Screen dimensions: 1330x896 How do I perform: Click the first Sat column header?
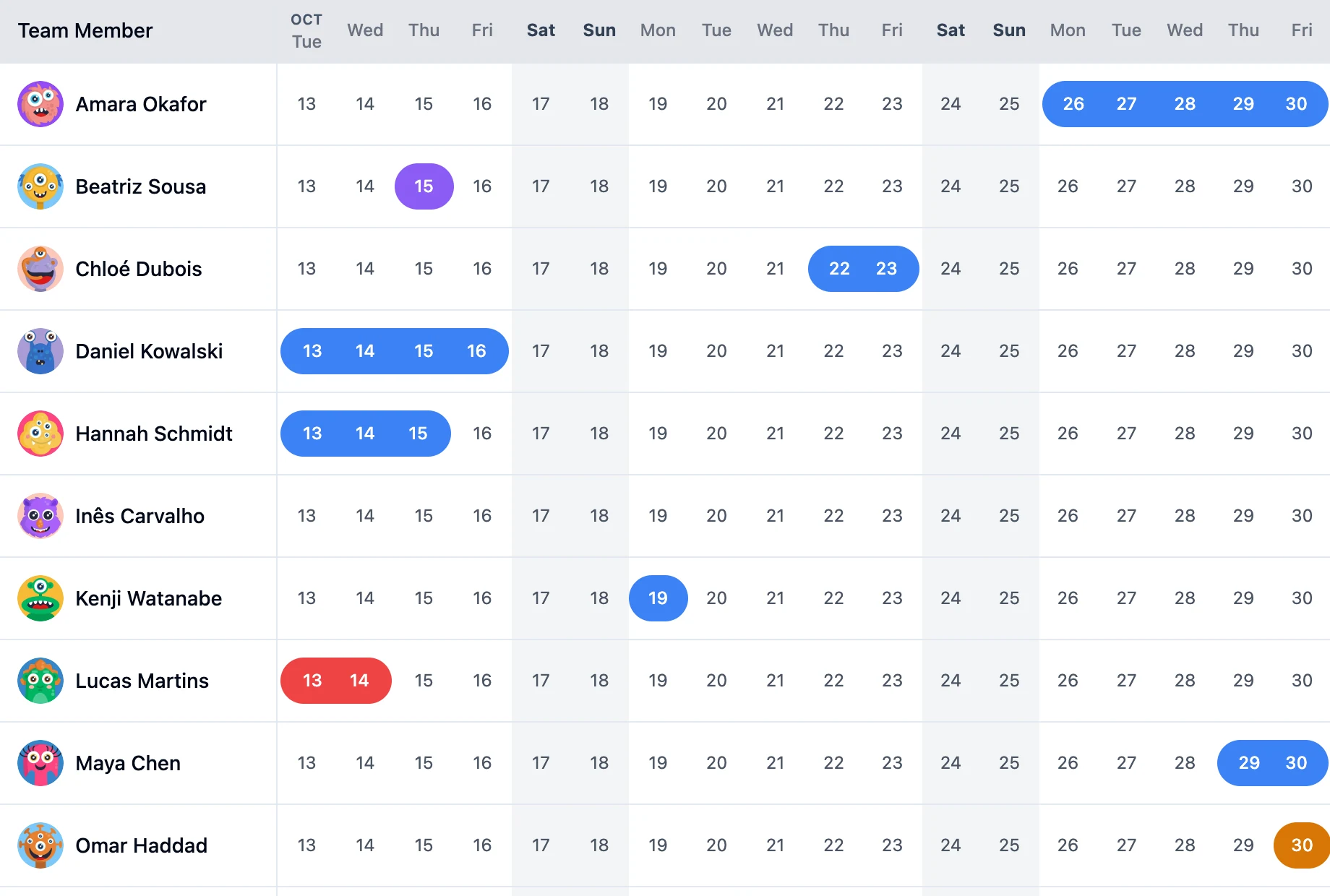(x=541, y=30)
